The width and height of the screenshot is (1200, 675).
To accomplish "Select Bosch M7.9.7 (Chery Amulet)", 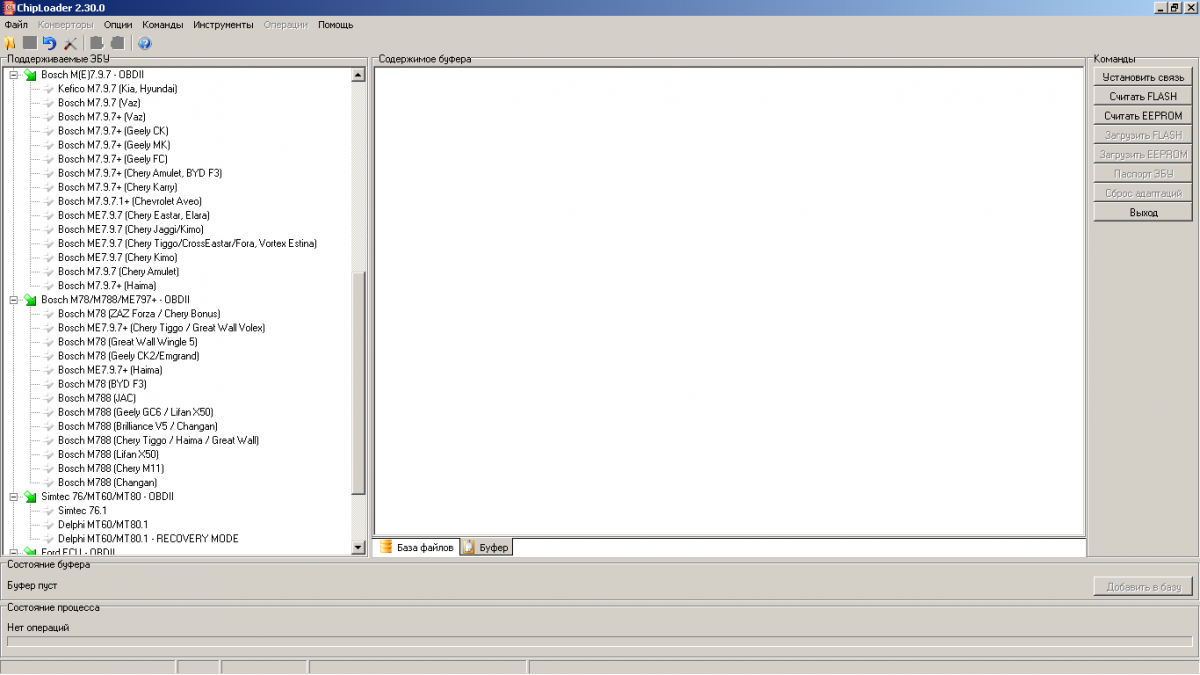I will [x=118, y=271].
